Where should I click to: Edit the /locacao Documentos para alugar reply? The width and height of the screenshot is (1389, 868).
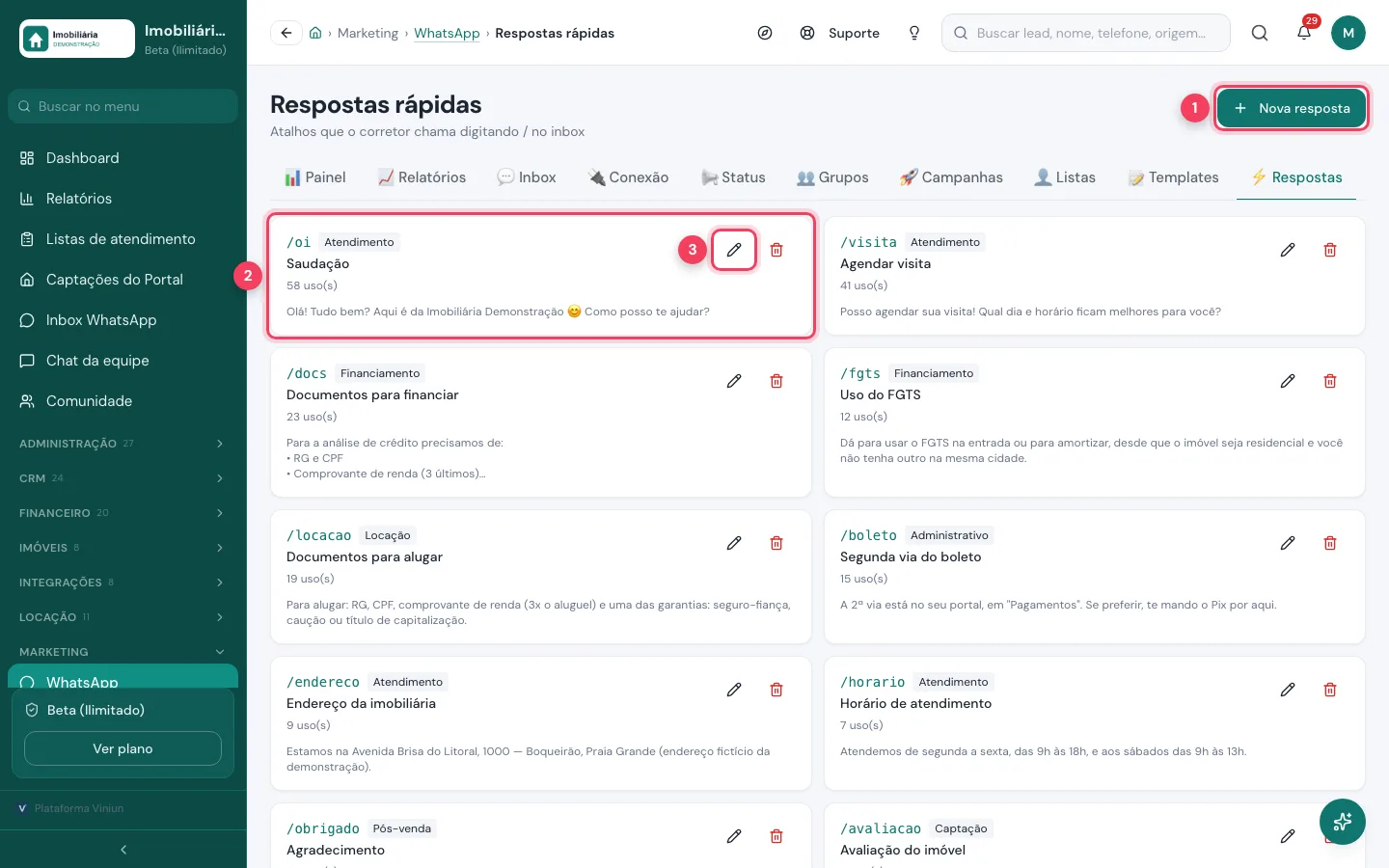(734, 543)
